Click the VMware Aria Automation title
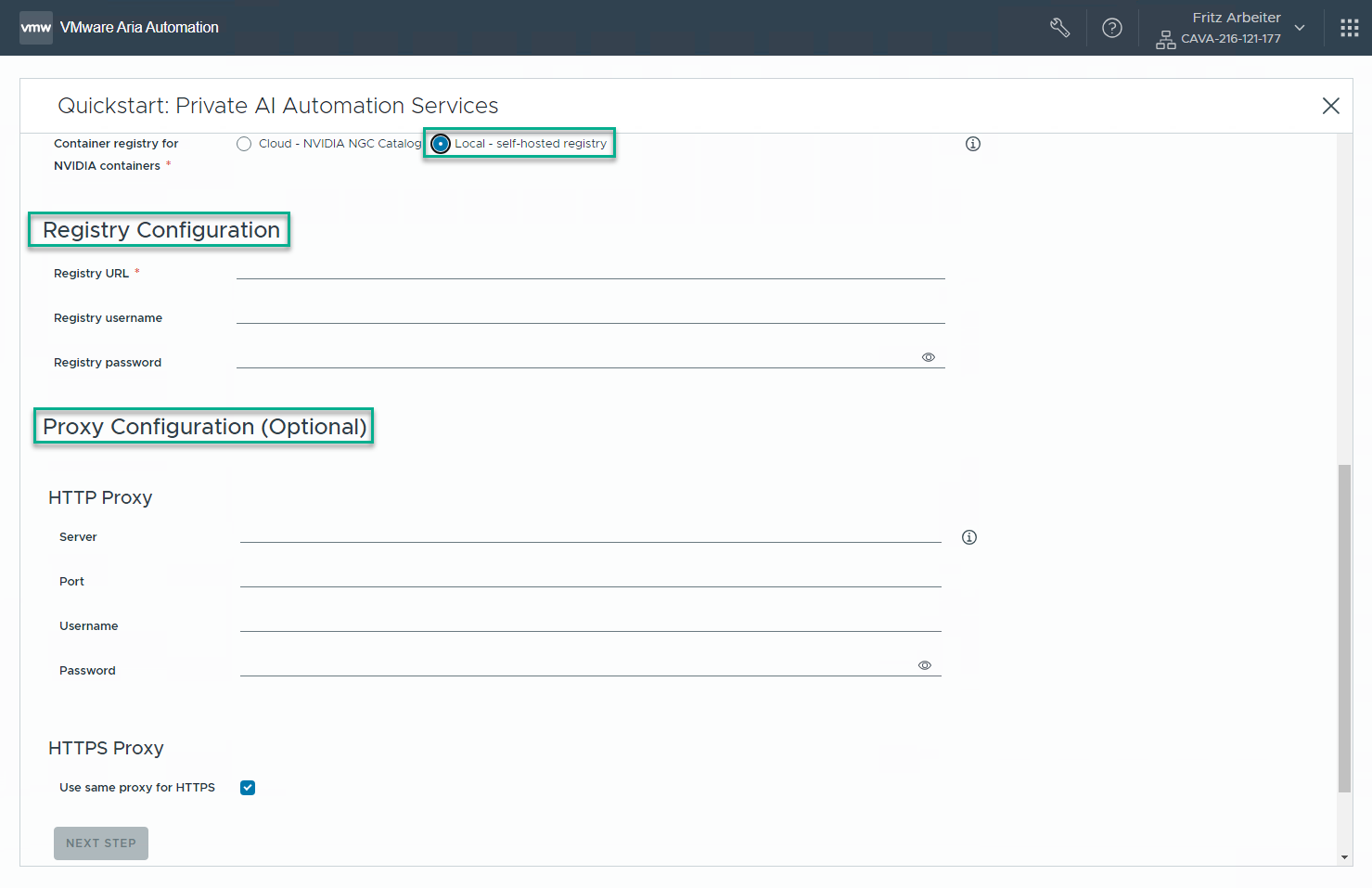 tap(139, 28)
